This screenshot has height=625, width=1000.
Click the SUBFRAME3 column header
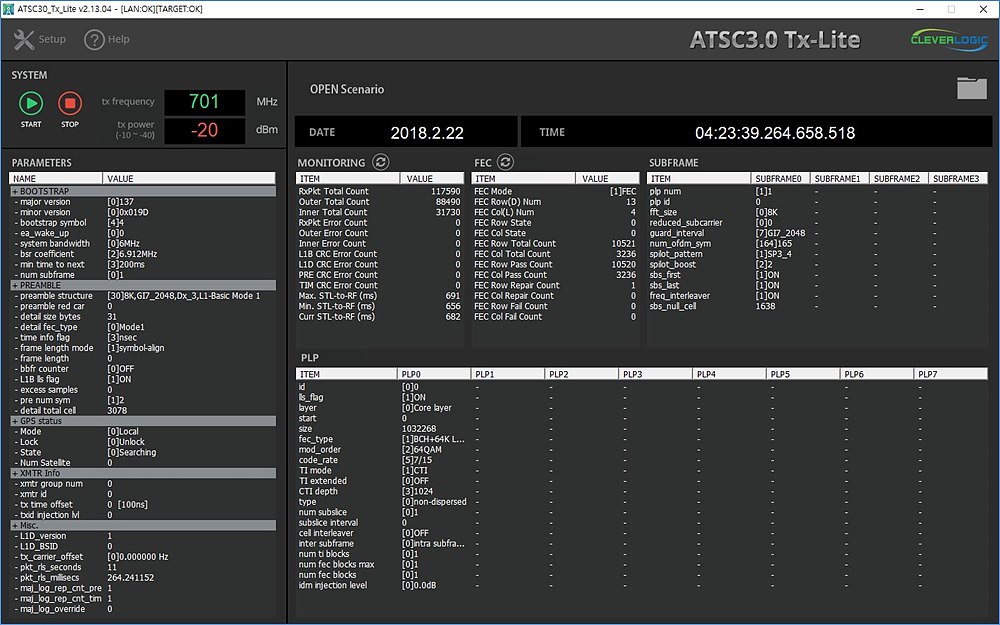tap(958, 179)
